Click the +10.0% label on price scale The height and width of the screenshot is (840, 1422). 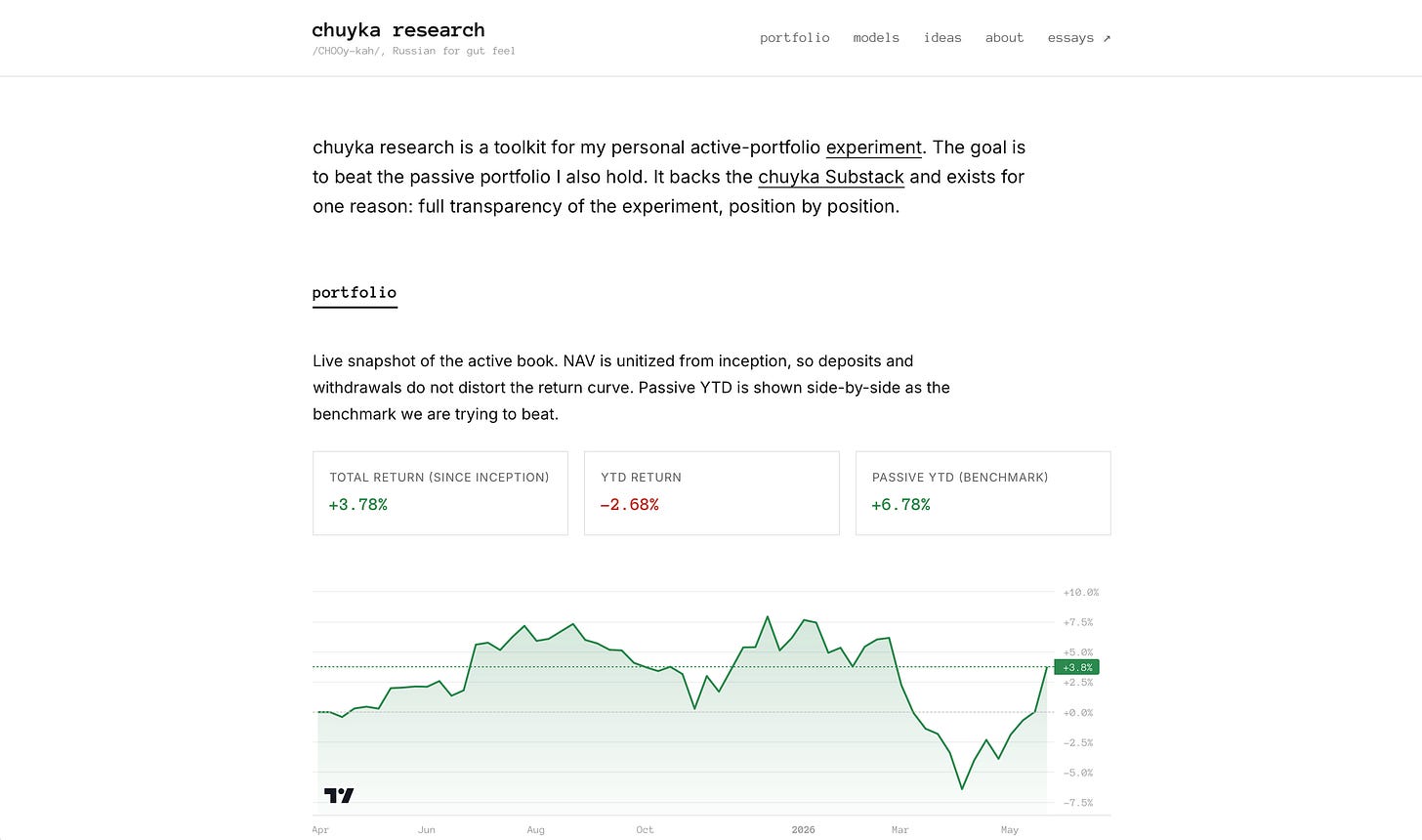[x=1081, y=592]
